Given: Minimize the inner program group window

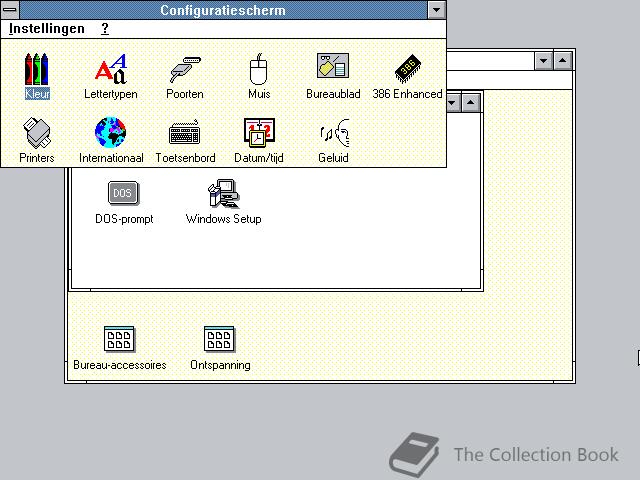Looking at the screenshot, I should [x=452, y=103].
